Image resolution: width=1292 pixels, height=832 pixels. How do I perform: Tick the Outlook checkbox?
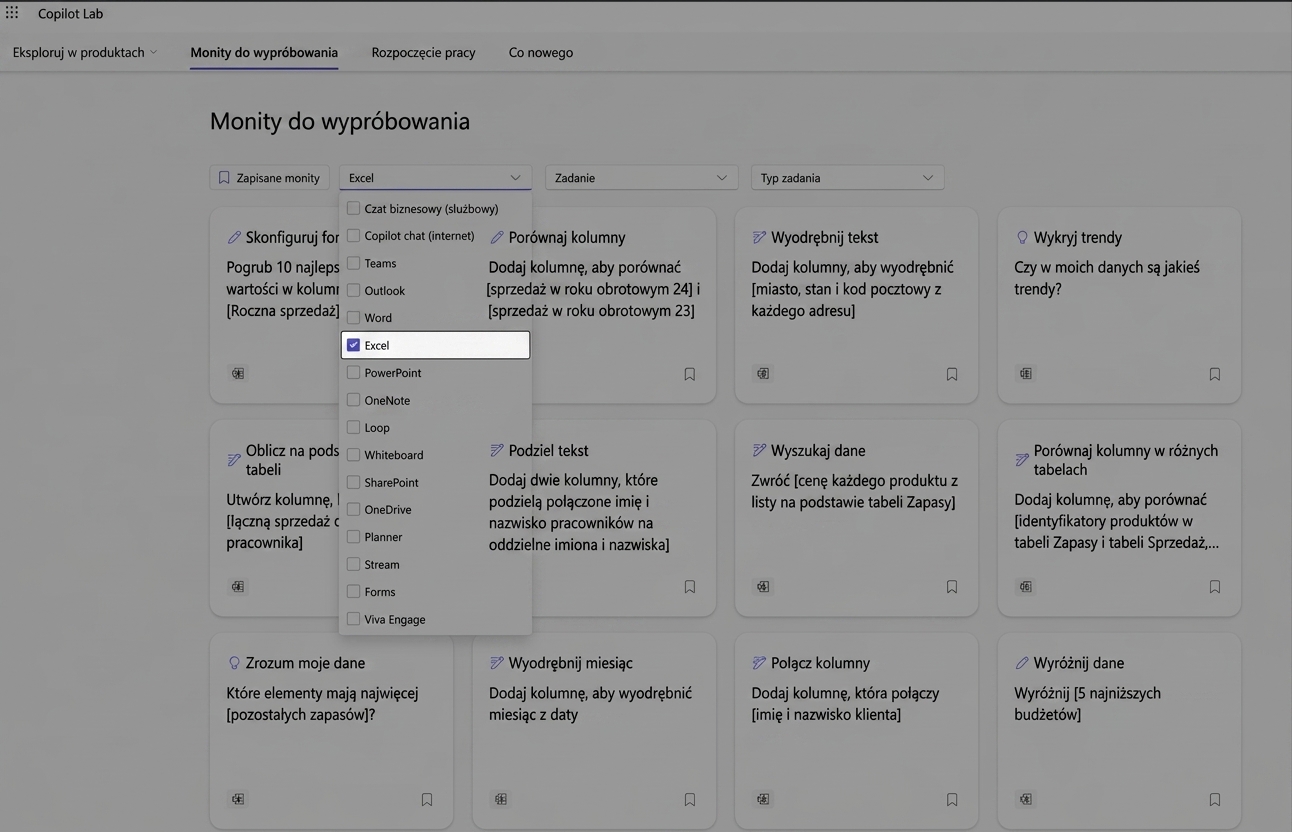(353, 290)
